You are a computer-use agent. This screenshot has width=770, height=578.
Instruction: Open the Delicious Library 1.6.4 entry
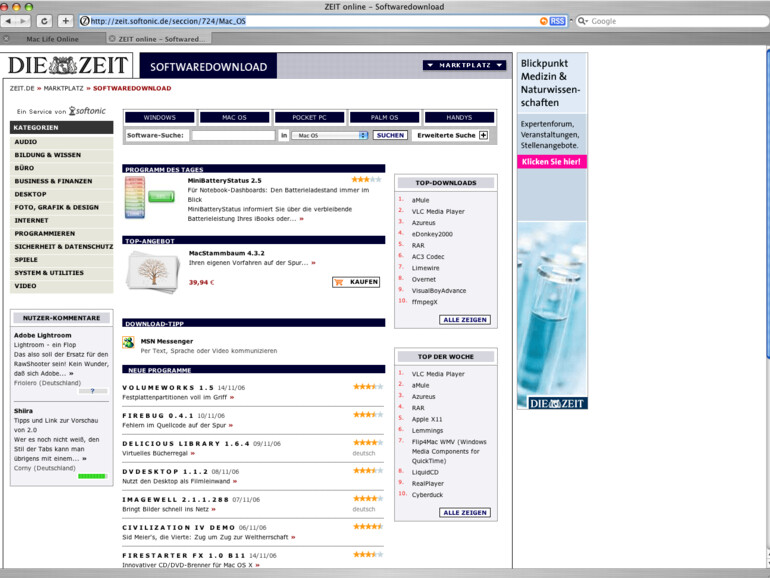coord(186,443)
